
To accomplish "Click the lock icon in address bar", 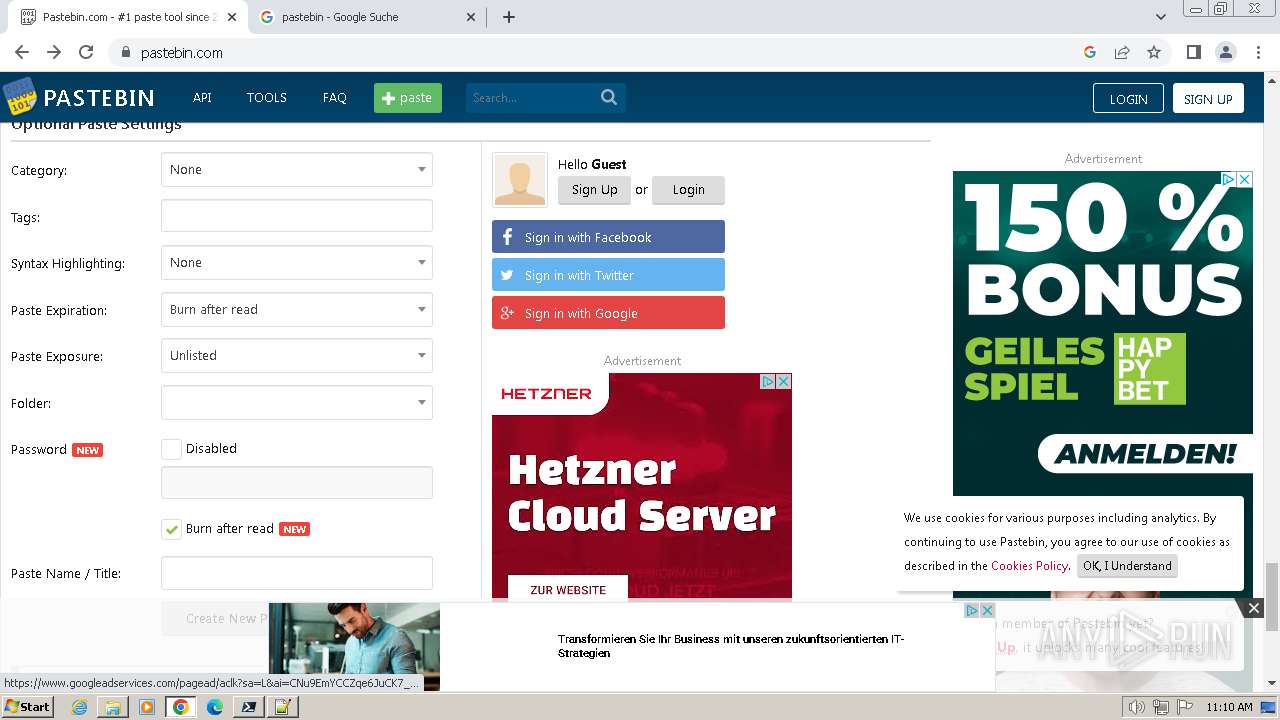I will pos(125,53).
